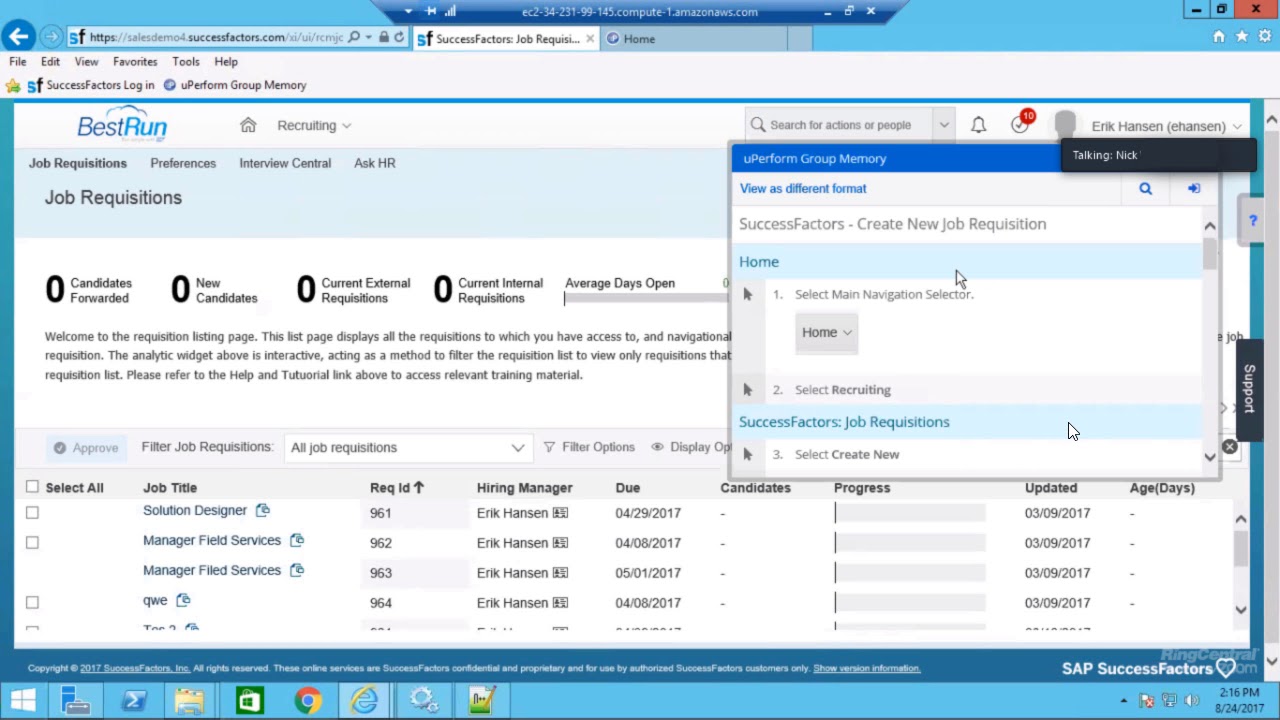The height and width of the screenshot is (720, 1280).
Task: Close the uPerform overlay with the X icon
Action: [1229, 447]
